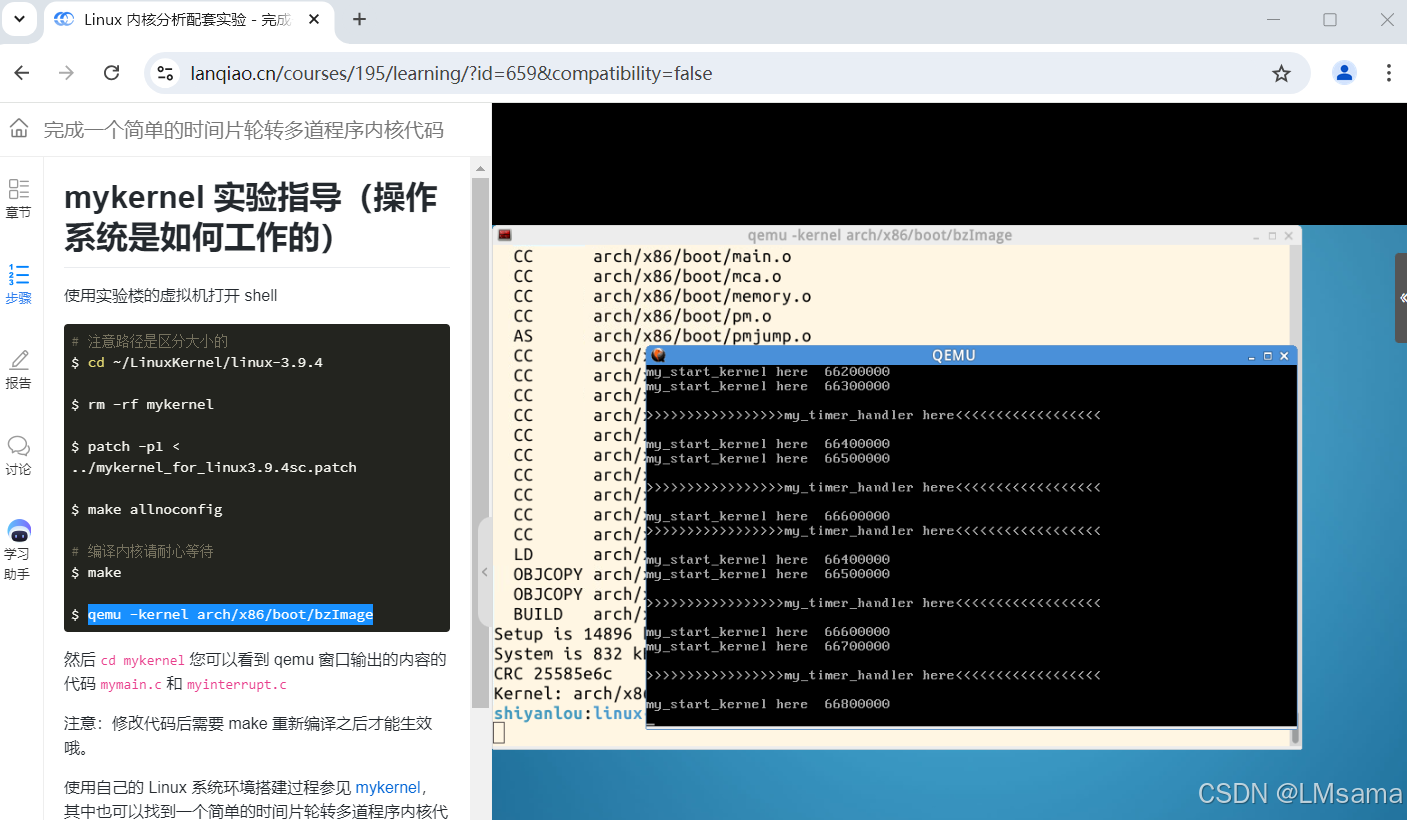The height and width of the screenshot is (820, 1407).
Task: Minimize the QEMU window
Action: (1252, 356)
